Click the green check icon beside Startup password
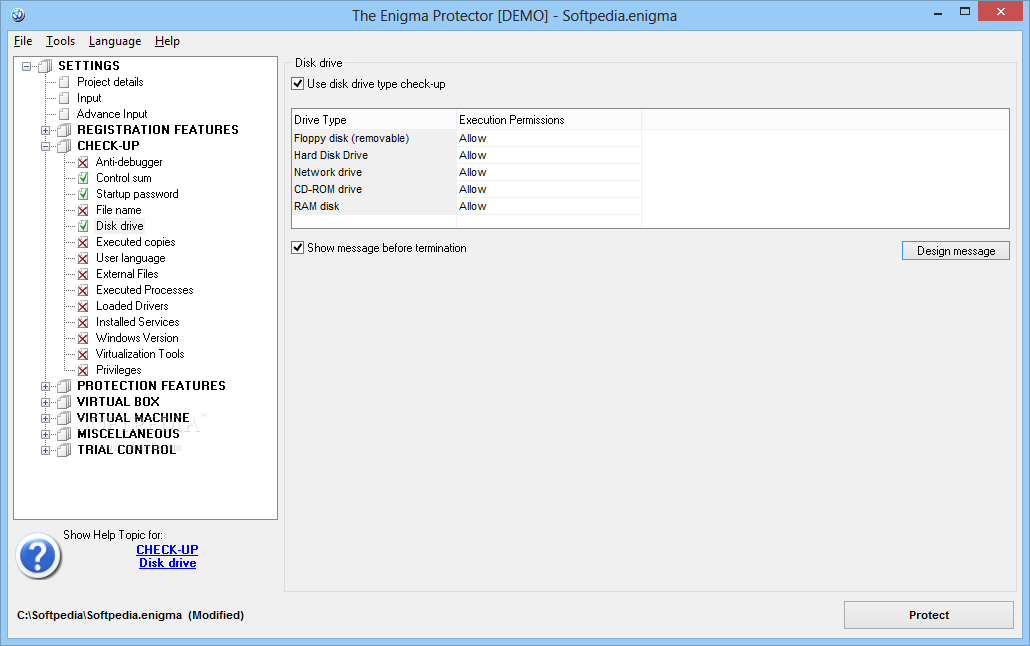 point(83,195)
